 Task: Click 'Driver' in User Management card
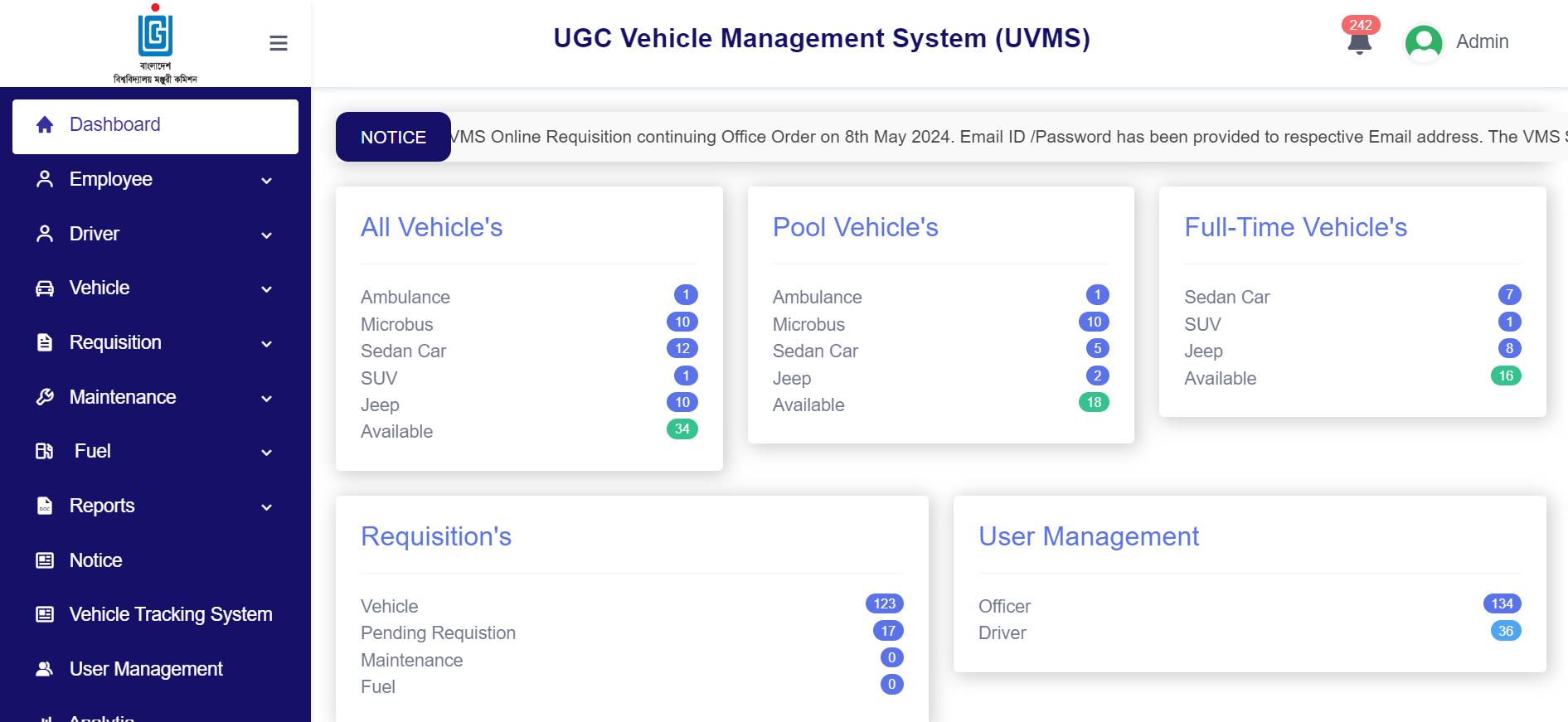[1002, 633]
